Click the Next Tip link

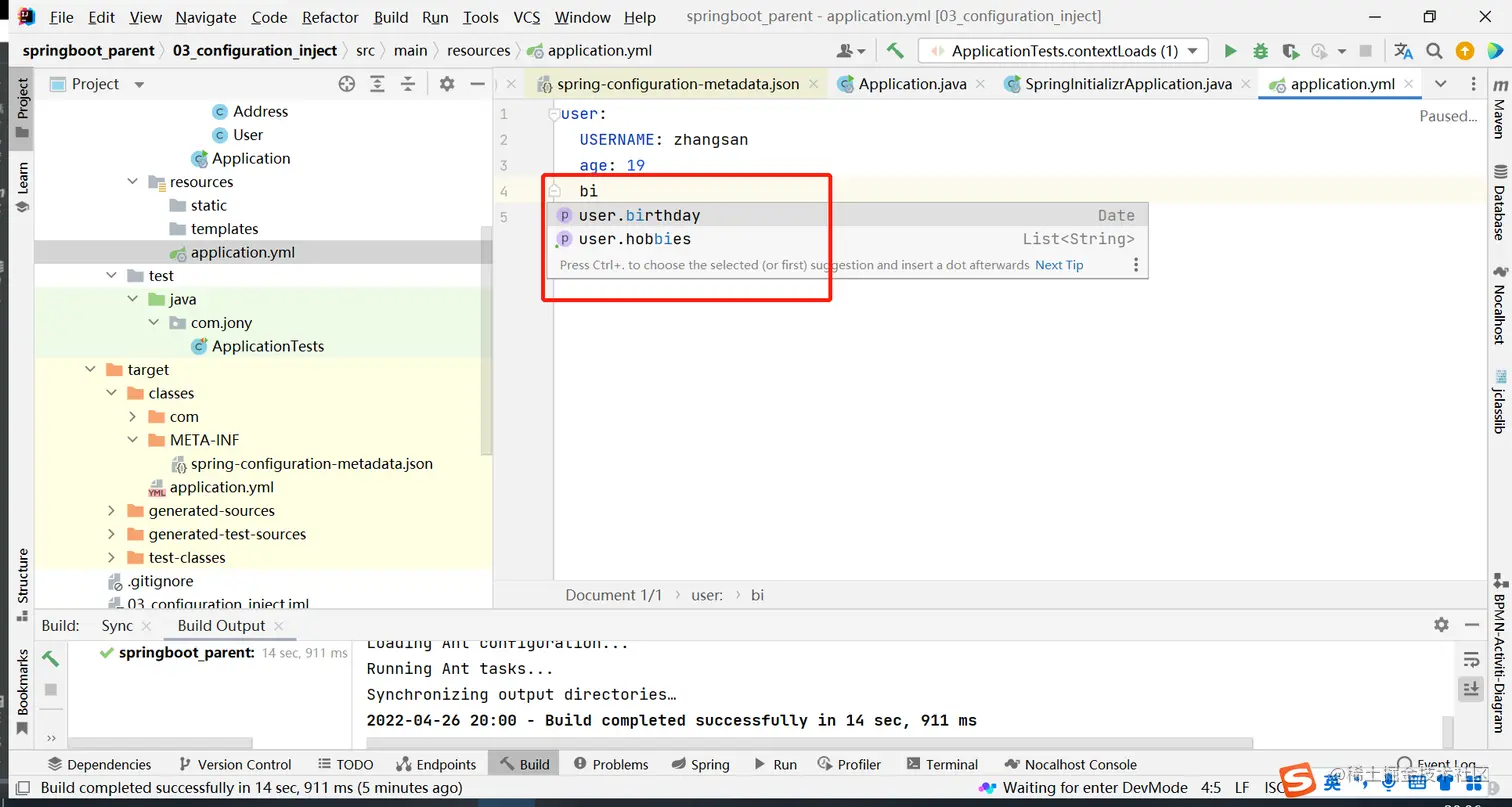pyautogui.click(x=1059, y=265)
